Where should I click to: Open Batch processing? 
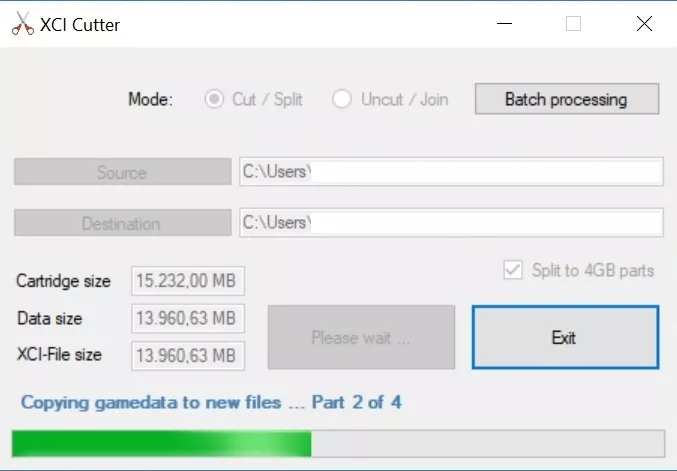click(x=566, y=99)
